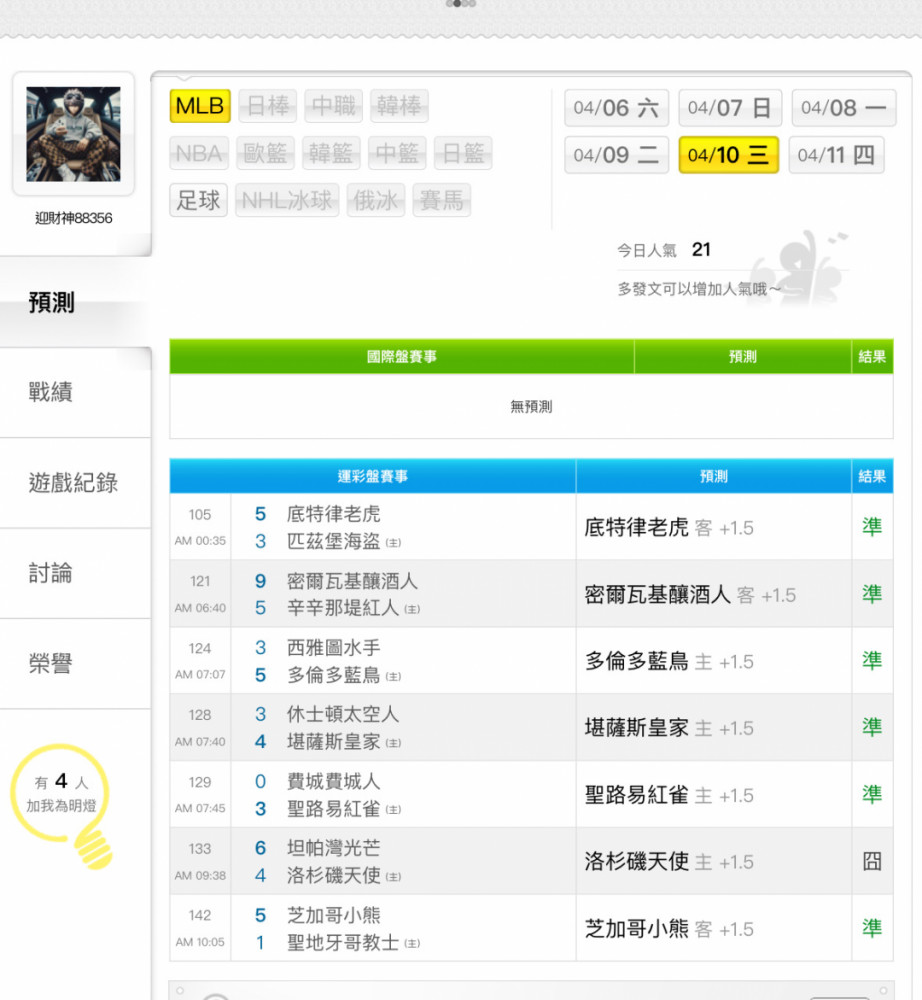The width and height of the screenshot is (922, 1000).
Task: Click the 密爾瓦基釀酒人 team name in game 121
Action: [x=353, y=581]
